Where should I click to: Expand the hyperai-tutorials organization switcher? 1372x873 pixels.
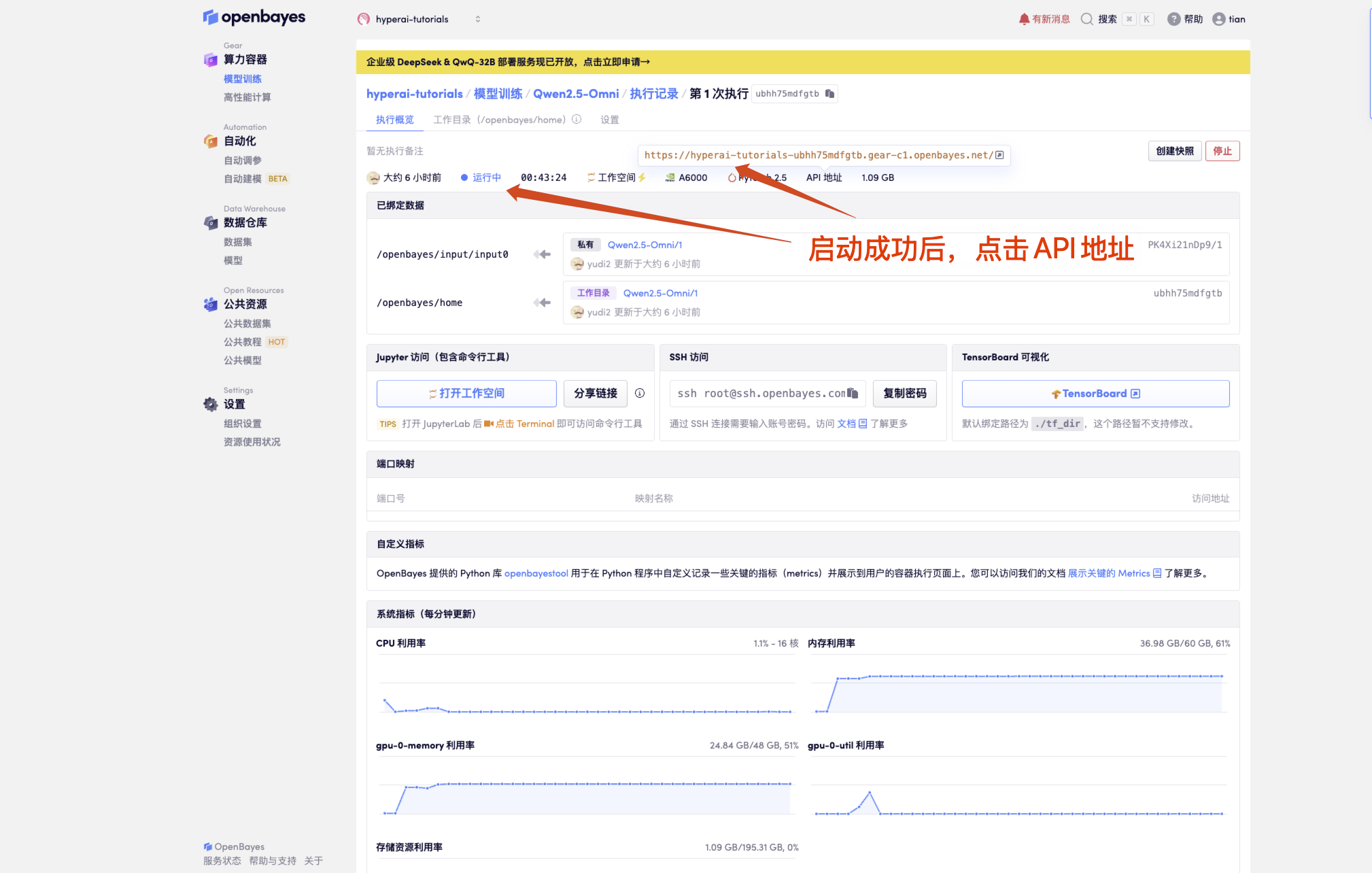tap(478, 19)
